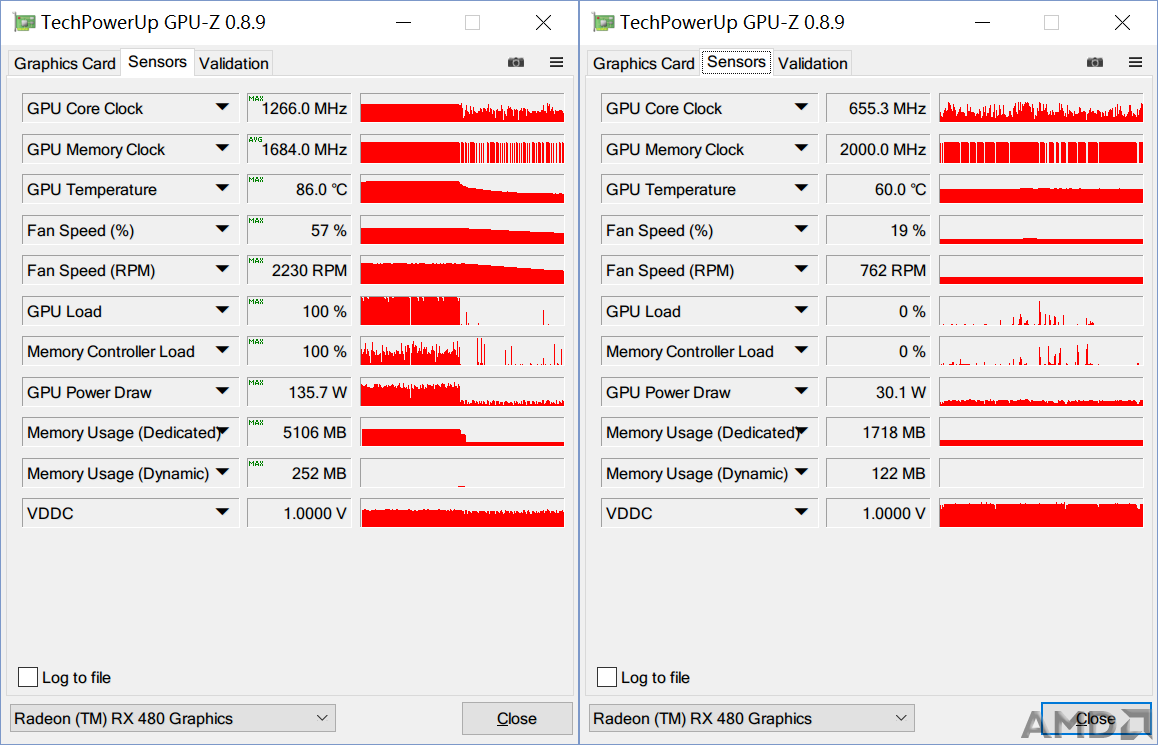
Task: Open Radeon RX 480 device selector in left window
Action: pyautogui.click(x=173, y=718)
